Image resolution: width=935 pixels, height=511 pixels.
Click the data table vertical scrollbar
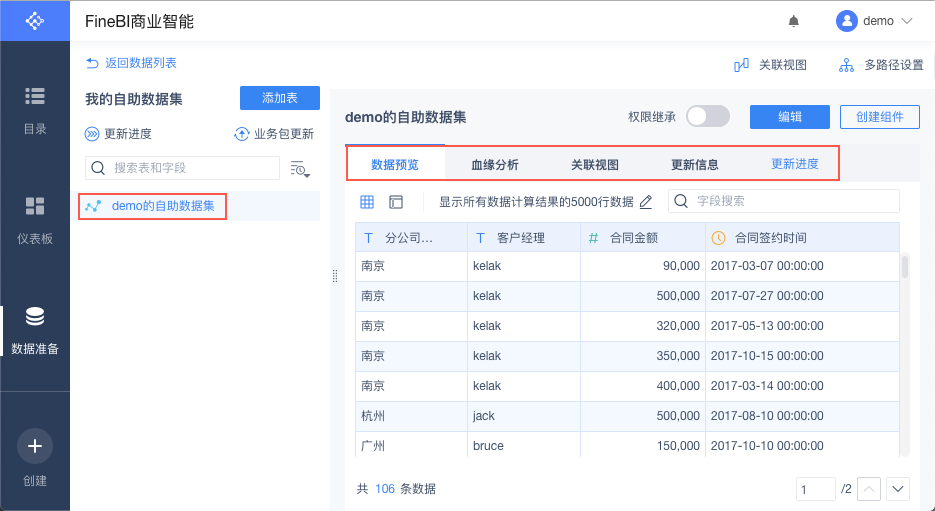click(905, 268)
